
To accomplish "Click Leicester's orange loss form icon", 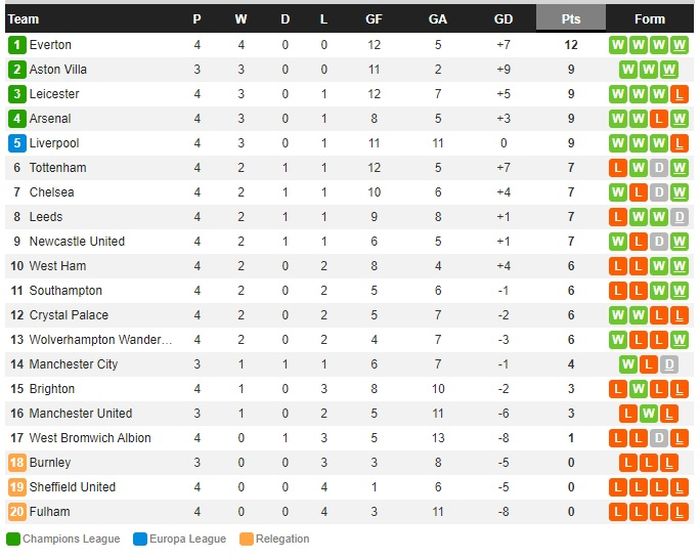I will tap(680, 94).
